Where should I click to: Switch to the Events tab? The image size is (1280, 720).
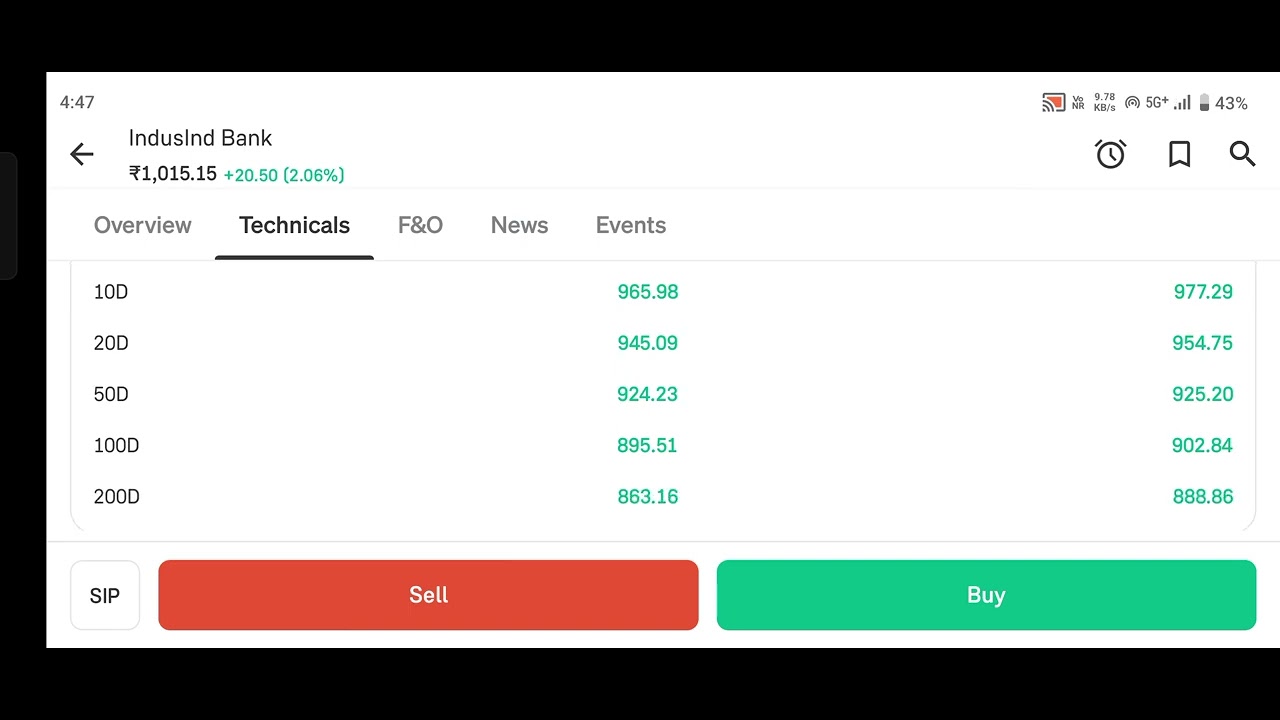point(631,225)
